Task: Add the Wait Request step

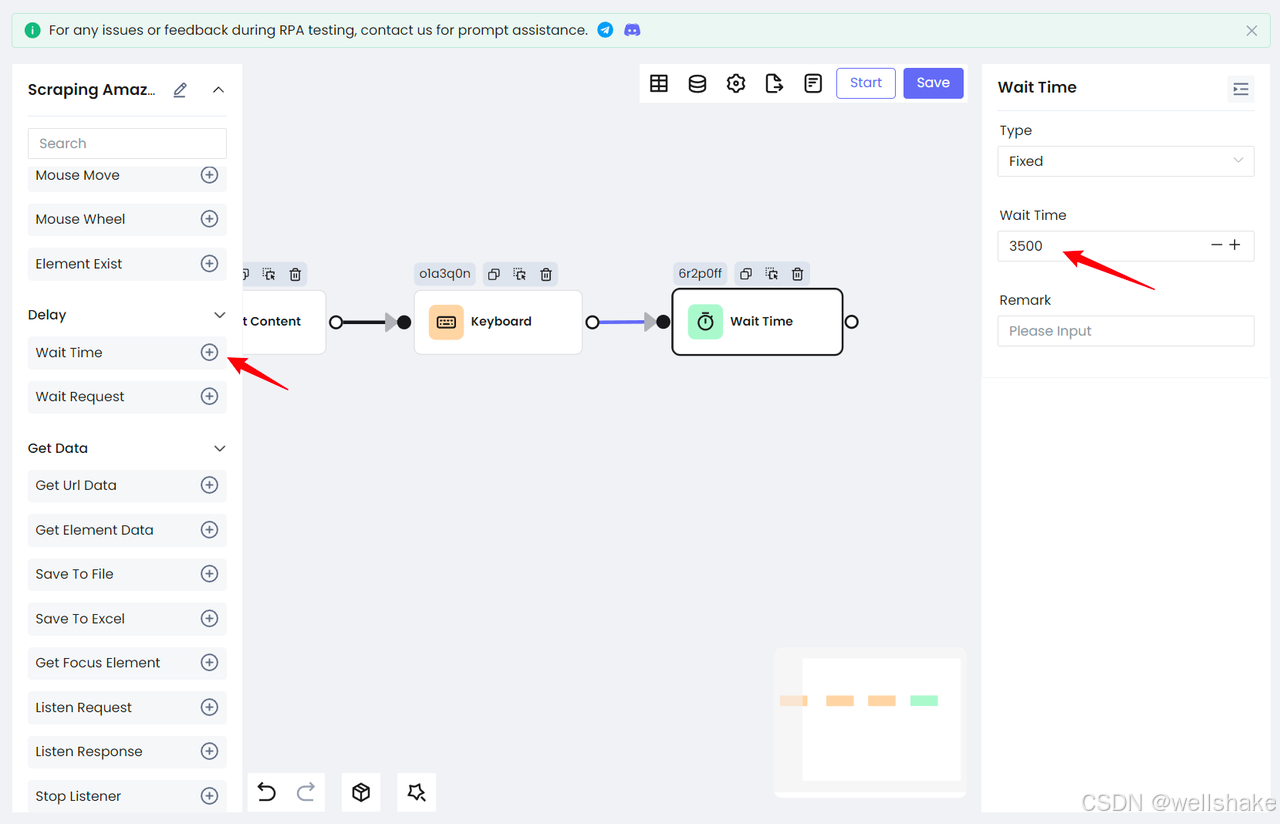Action: coord(209,396)
